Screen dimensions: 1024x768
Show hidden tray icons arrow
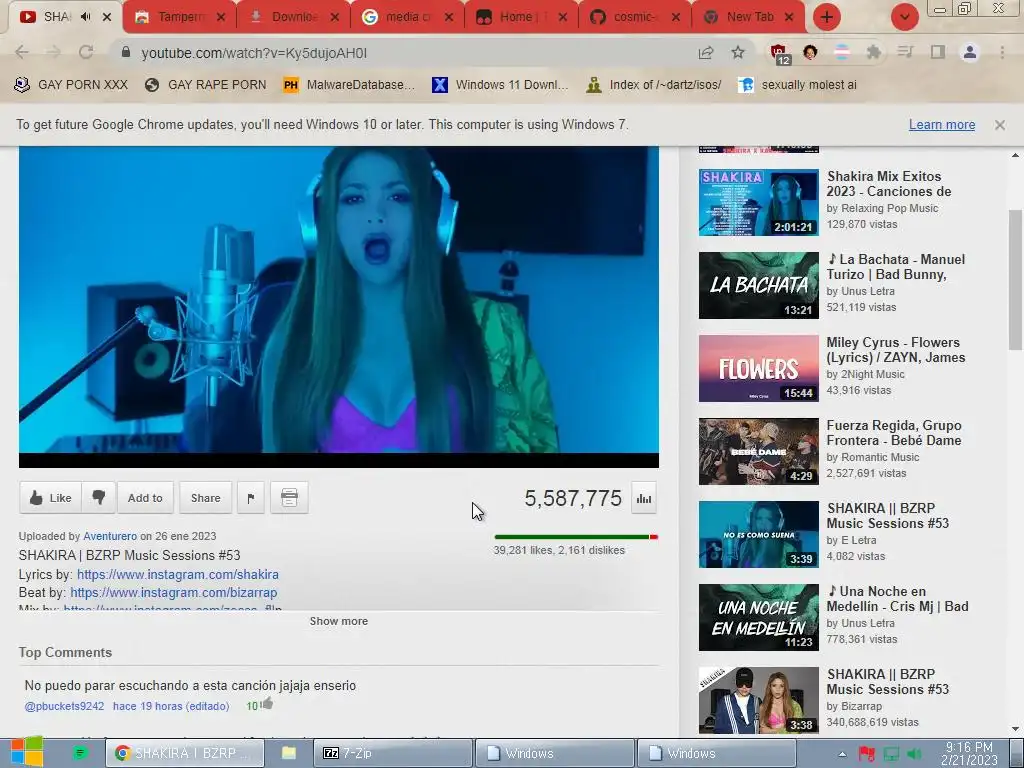coord(842,754)
